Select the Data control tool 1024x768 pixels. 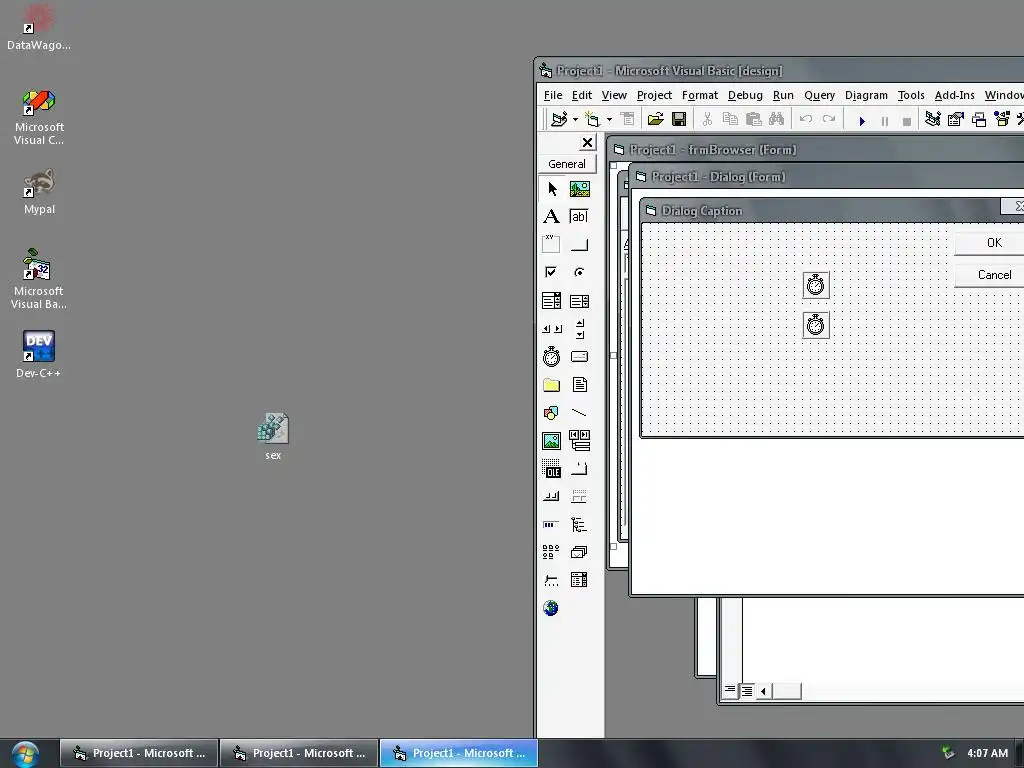579,441
